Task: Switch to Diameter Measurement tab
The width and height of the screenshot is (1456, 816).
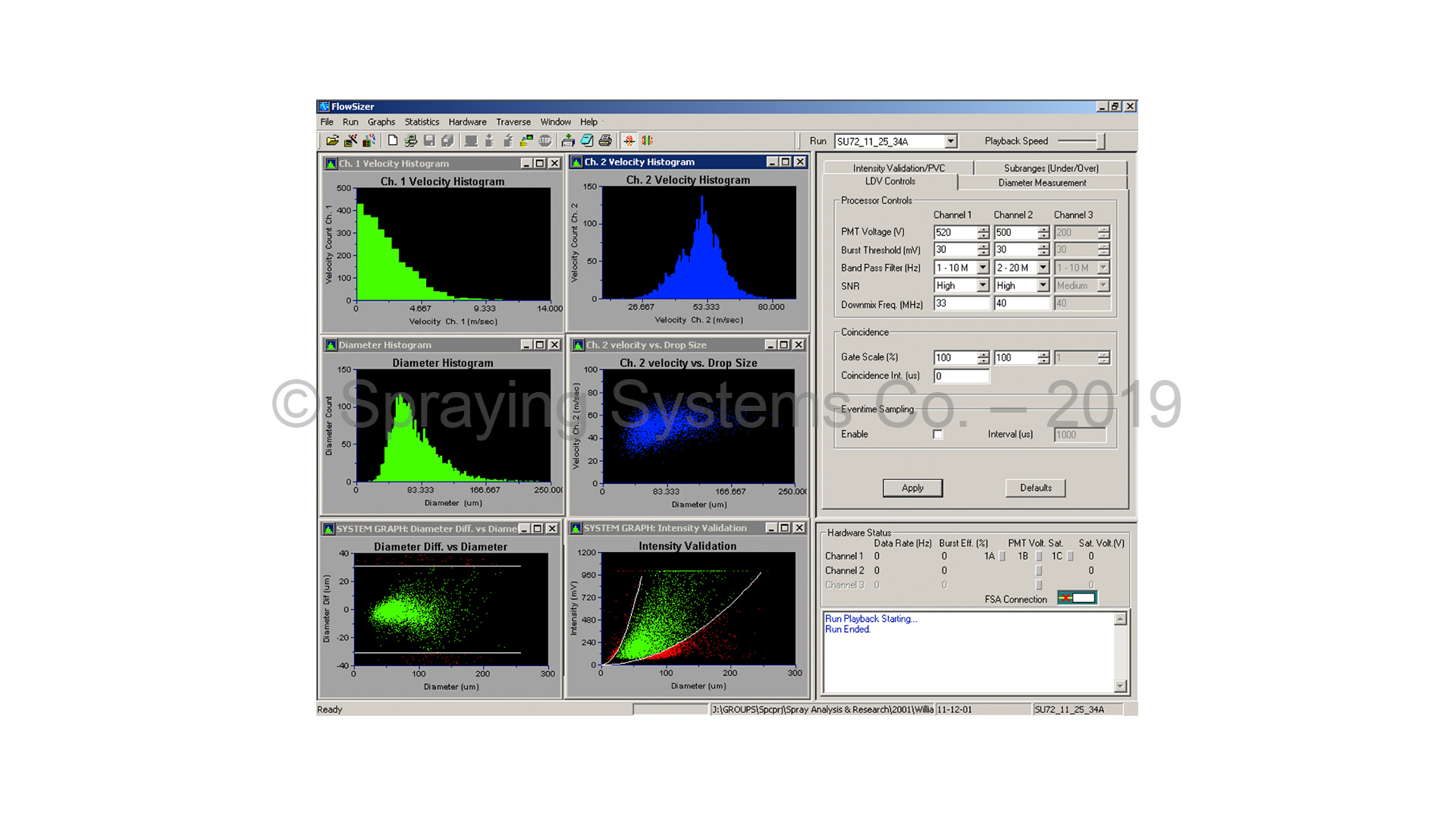Action: [1042, 183]
